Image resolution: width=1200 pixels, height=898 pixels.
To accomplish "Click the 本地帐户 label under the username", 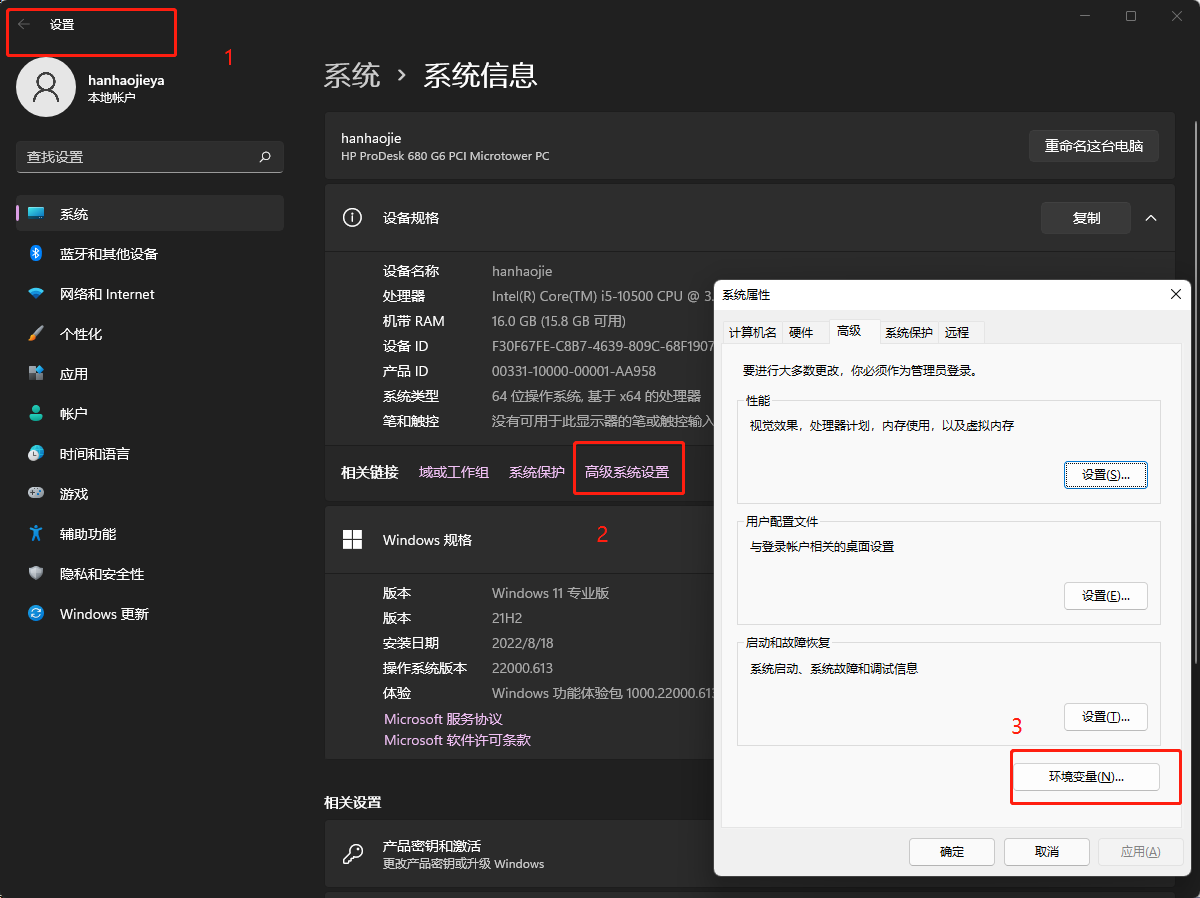I will tap(111, 98).
